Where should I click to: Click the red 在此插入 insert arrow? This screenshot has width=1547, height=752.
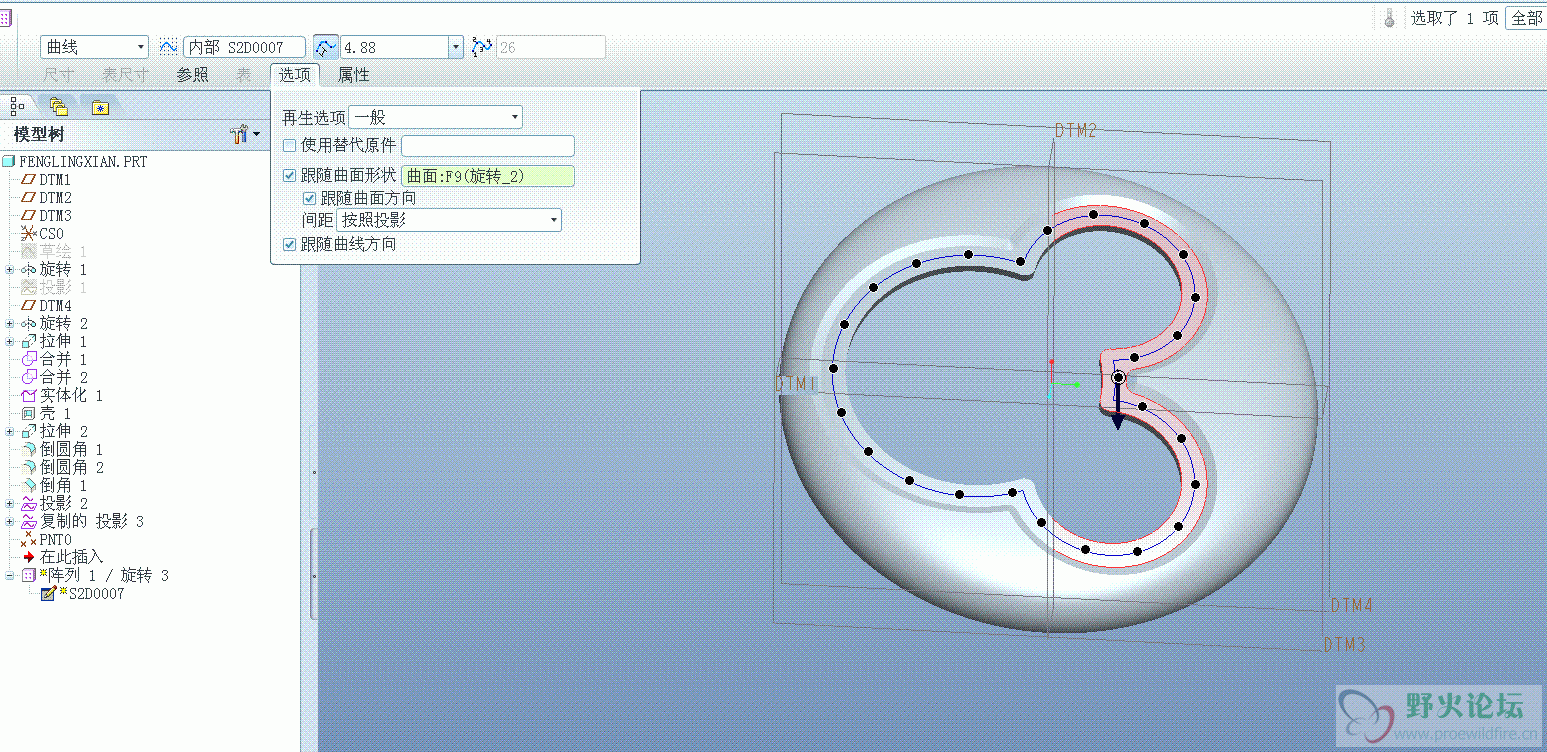pos(28,557)
